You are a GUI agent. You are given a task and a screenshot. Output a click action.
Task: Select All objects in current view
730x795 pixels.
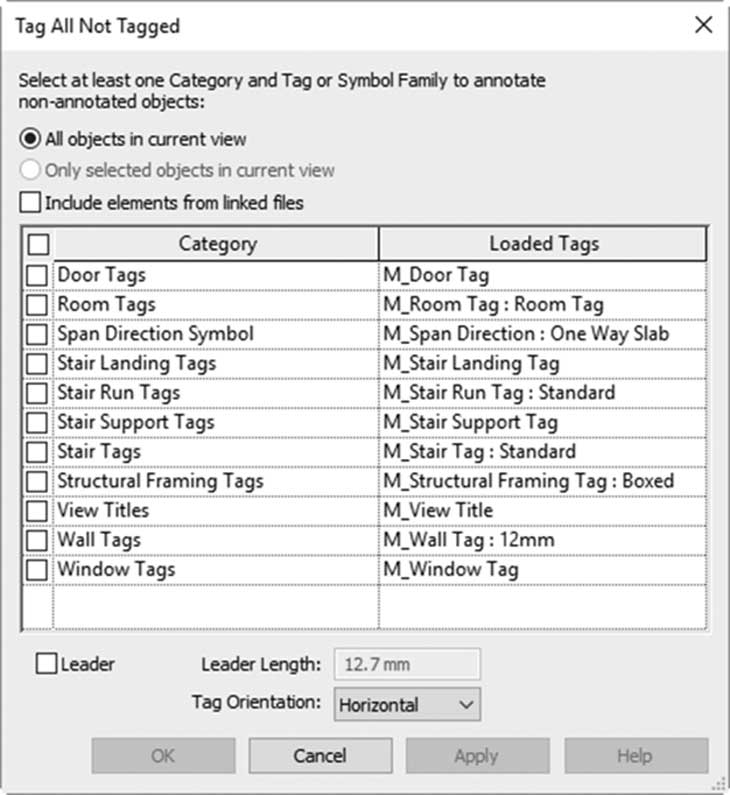click(30, 139)
